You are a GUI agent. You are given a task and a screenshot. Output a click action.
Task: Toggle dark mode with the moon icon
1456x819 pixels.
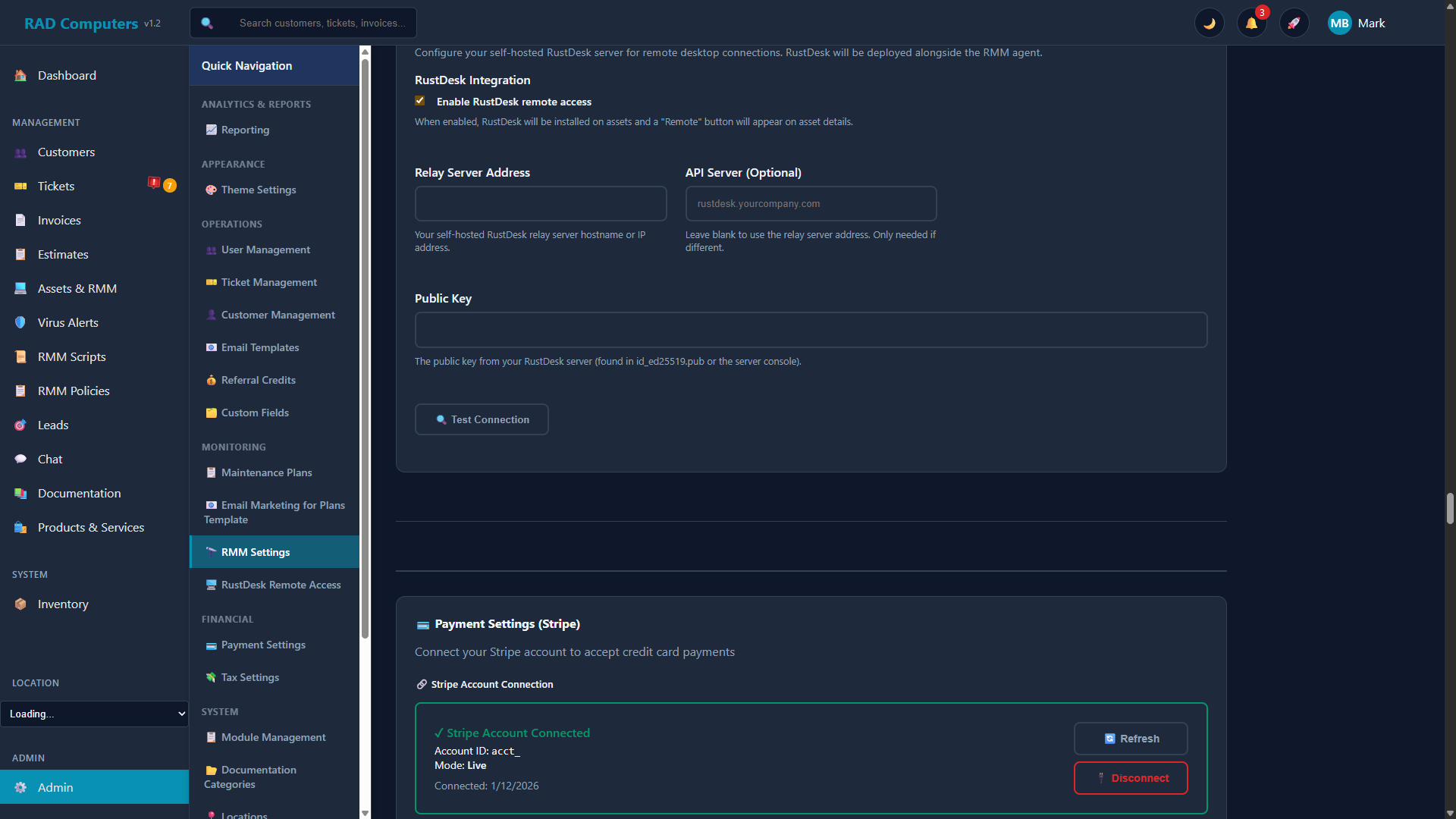[1210, 23]
